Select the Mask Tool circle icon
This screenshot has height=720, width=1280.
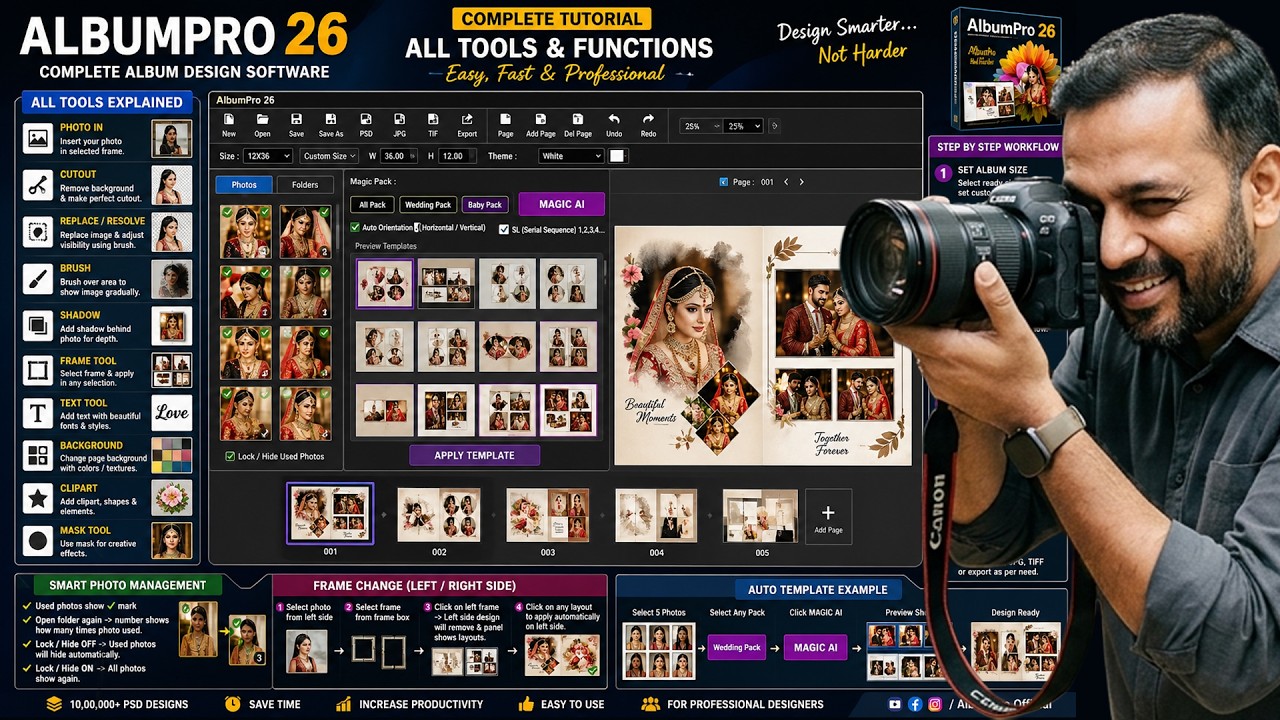point(38,541)
